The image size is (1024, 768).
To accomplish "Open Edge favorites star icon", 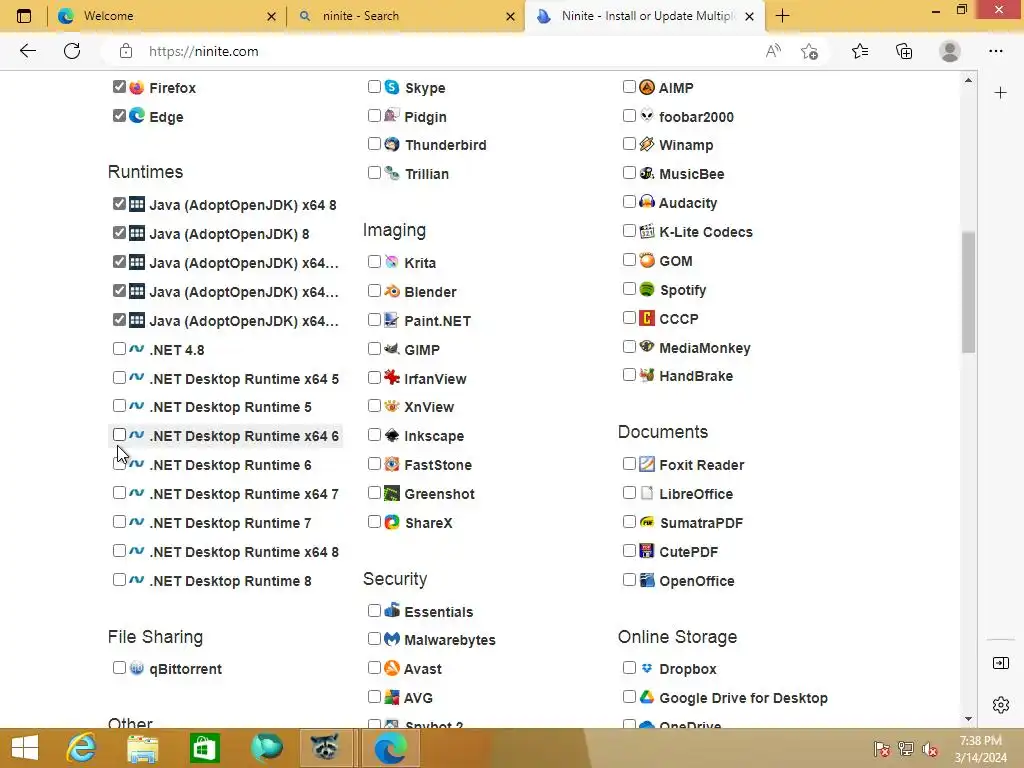I will tap(860, 51).
